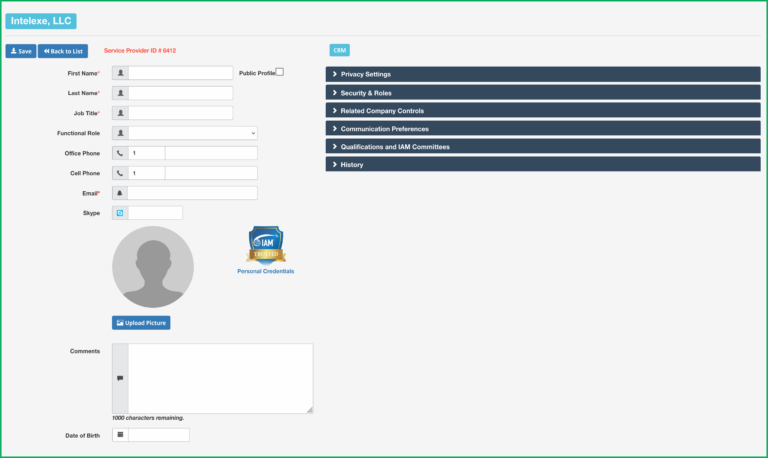This screenshot has width=768, height=458.
Task: Toggle the Public Profile checkbox
Action: point(280,72)
